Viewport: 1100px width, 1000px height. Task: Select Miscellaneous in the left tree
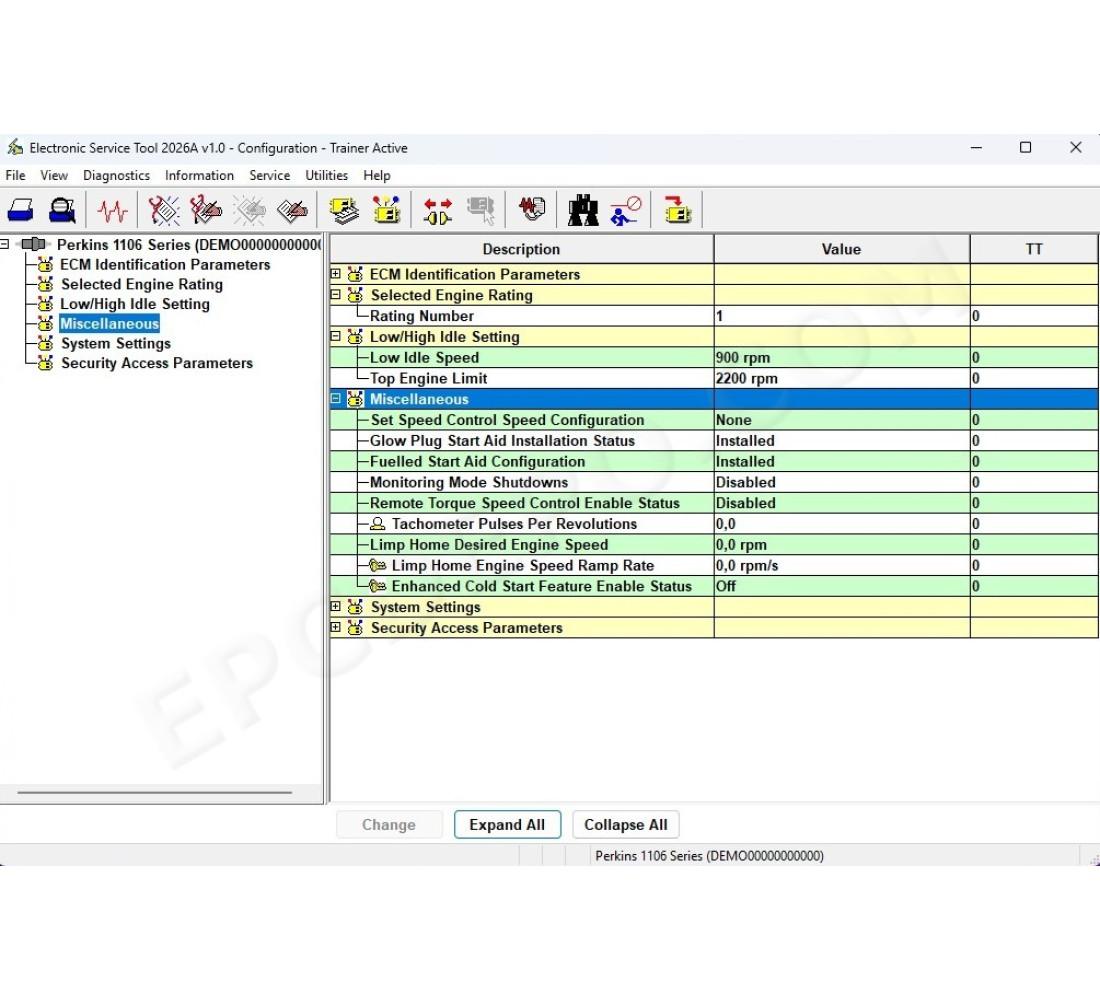click(x=109, y=324)
